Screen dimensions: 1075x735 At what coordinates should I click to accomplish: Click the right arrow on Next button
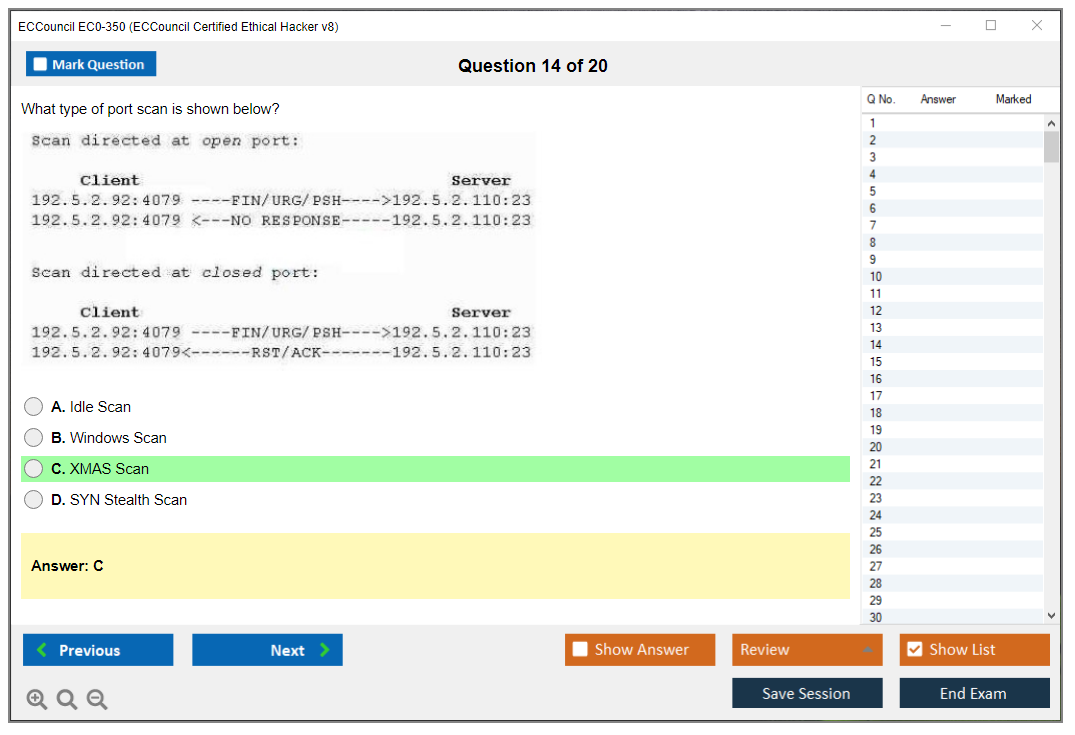point(325,650)
